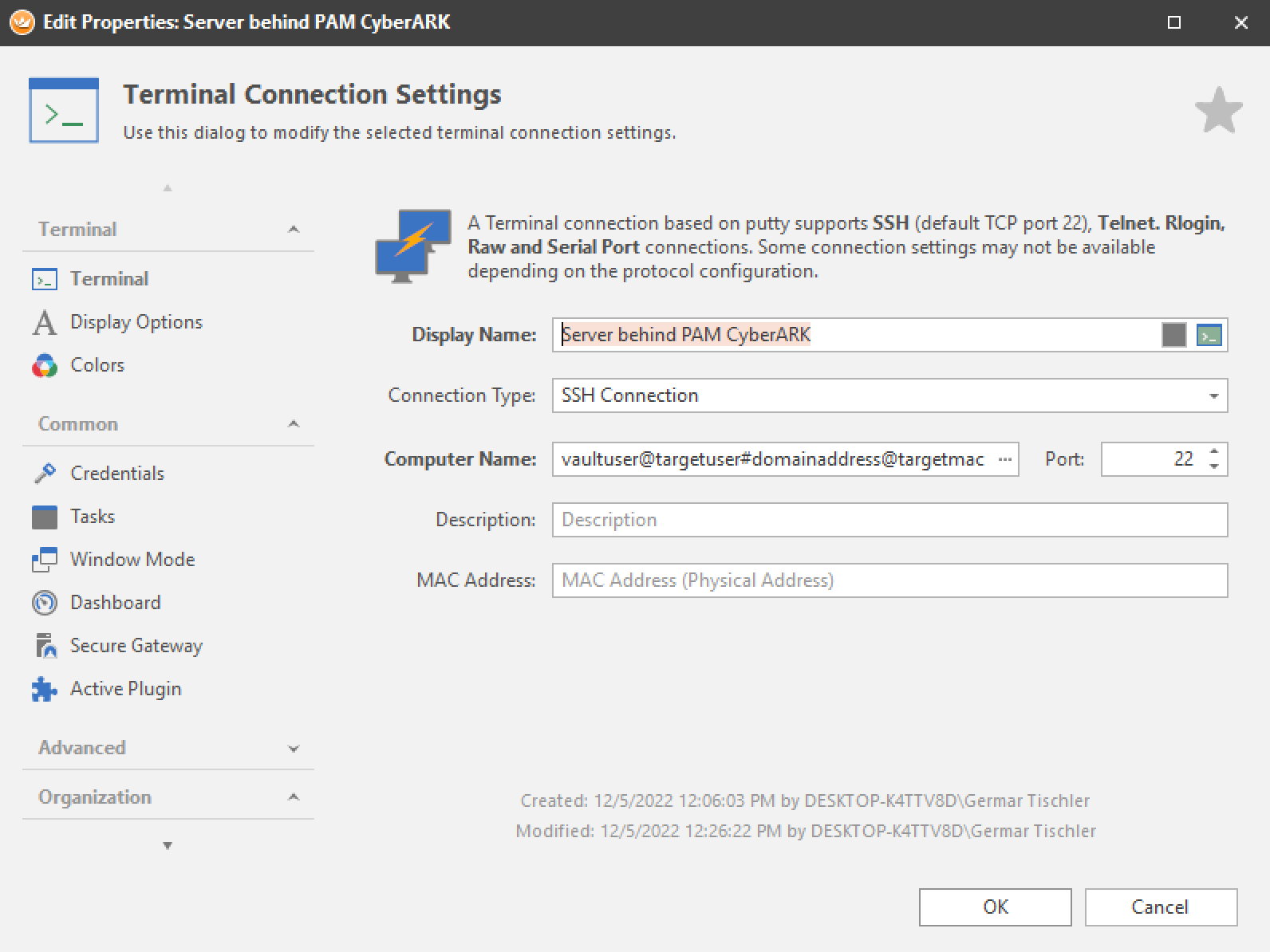
Task: Click the Tasks icon in sidebar
Action: pos(45,517)
